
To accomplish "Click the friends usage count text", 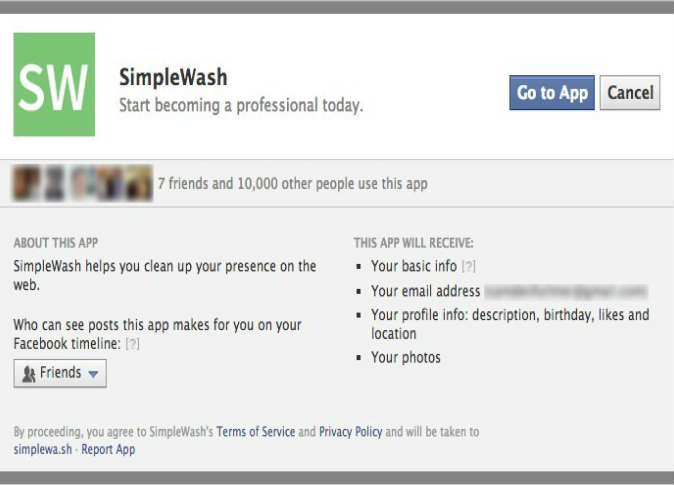I will pos(293,184).
